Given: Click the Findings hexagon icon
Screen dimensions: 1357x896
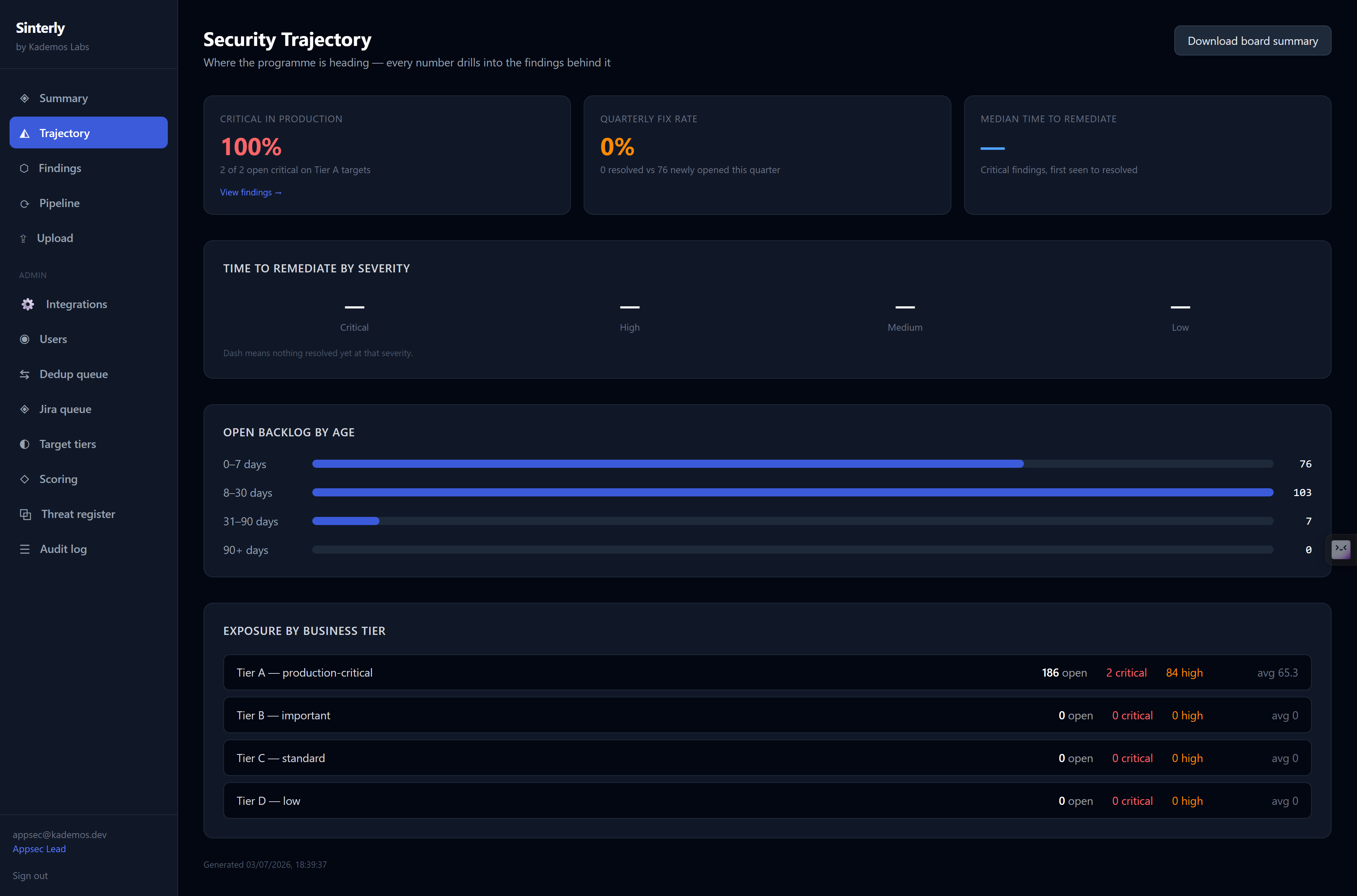Looking at the screenshot, I should point(24,168).
